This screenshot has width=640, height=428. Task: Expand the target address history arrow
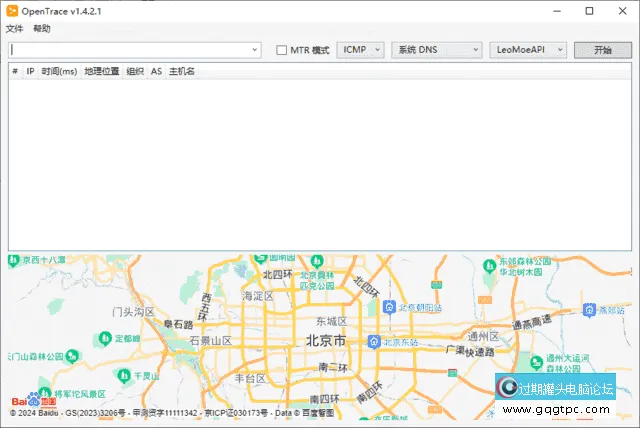[x=256, y=50]
